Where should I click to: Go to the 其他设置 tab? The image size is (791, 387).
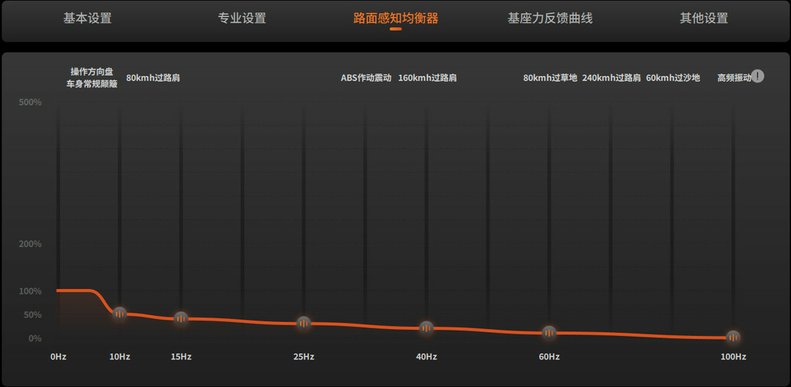pyautogui.click(x=704, y=19)
